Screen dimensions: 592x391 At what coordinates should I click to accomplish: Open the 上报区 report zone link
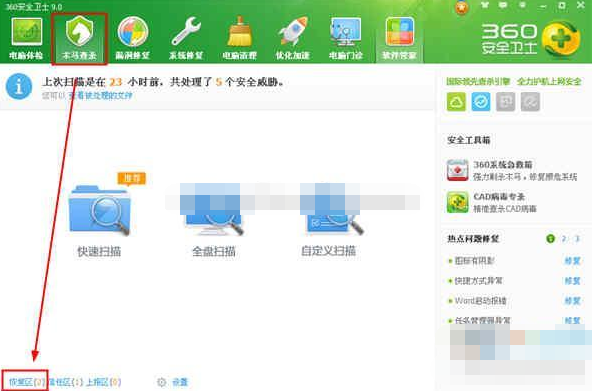[104, 382]
